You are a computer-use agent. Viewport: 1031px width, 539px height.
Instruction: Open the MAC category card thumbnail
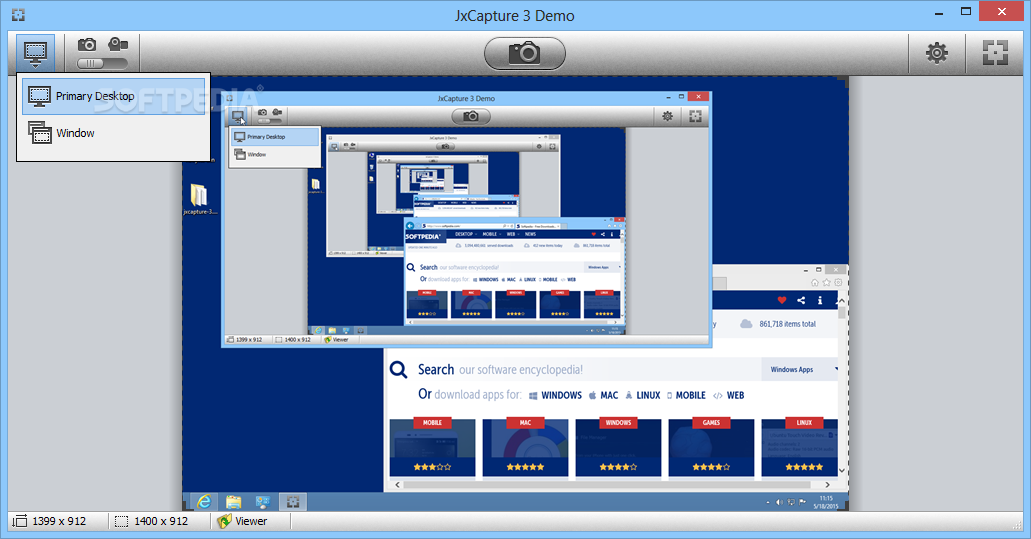click(x=525, y=447)
